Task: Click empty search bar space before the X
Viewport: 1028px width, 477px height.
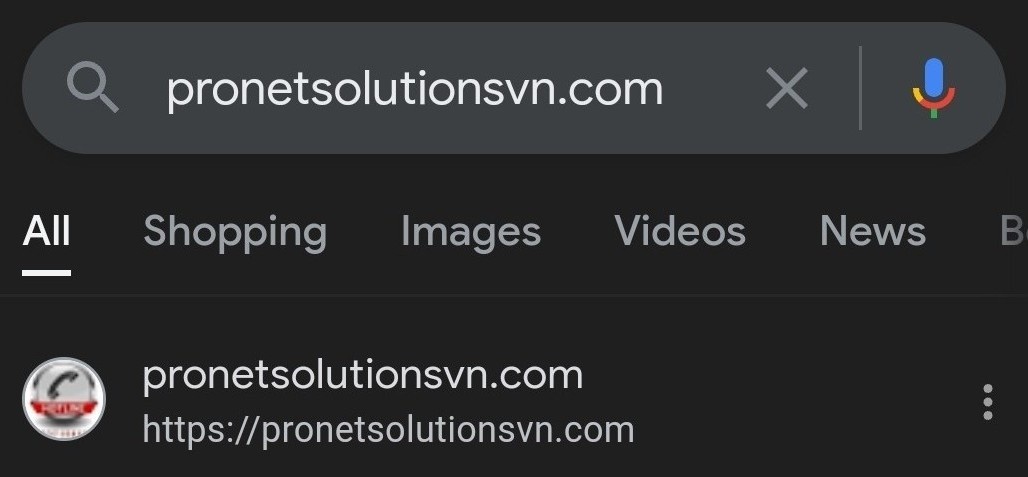Action: click(x=711, y=88)
